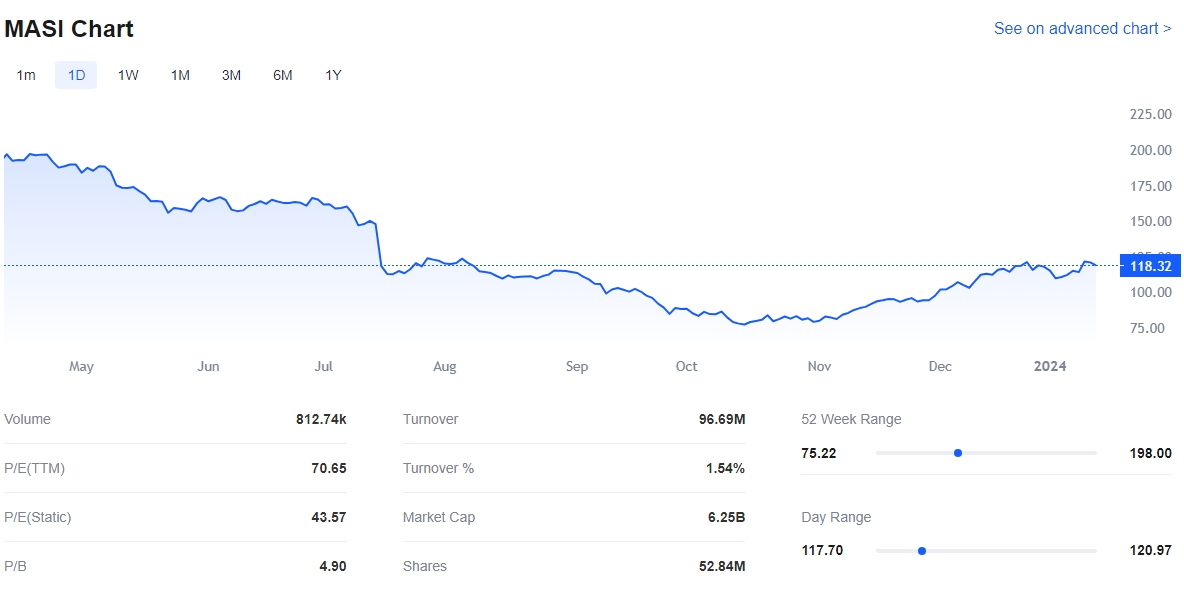Click the Oct label on the time axis
The height and width of the screenshot is (595, 1184).
(686, 367)
